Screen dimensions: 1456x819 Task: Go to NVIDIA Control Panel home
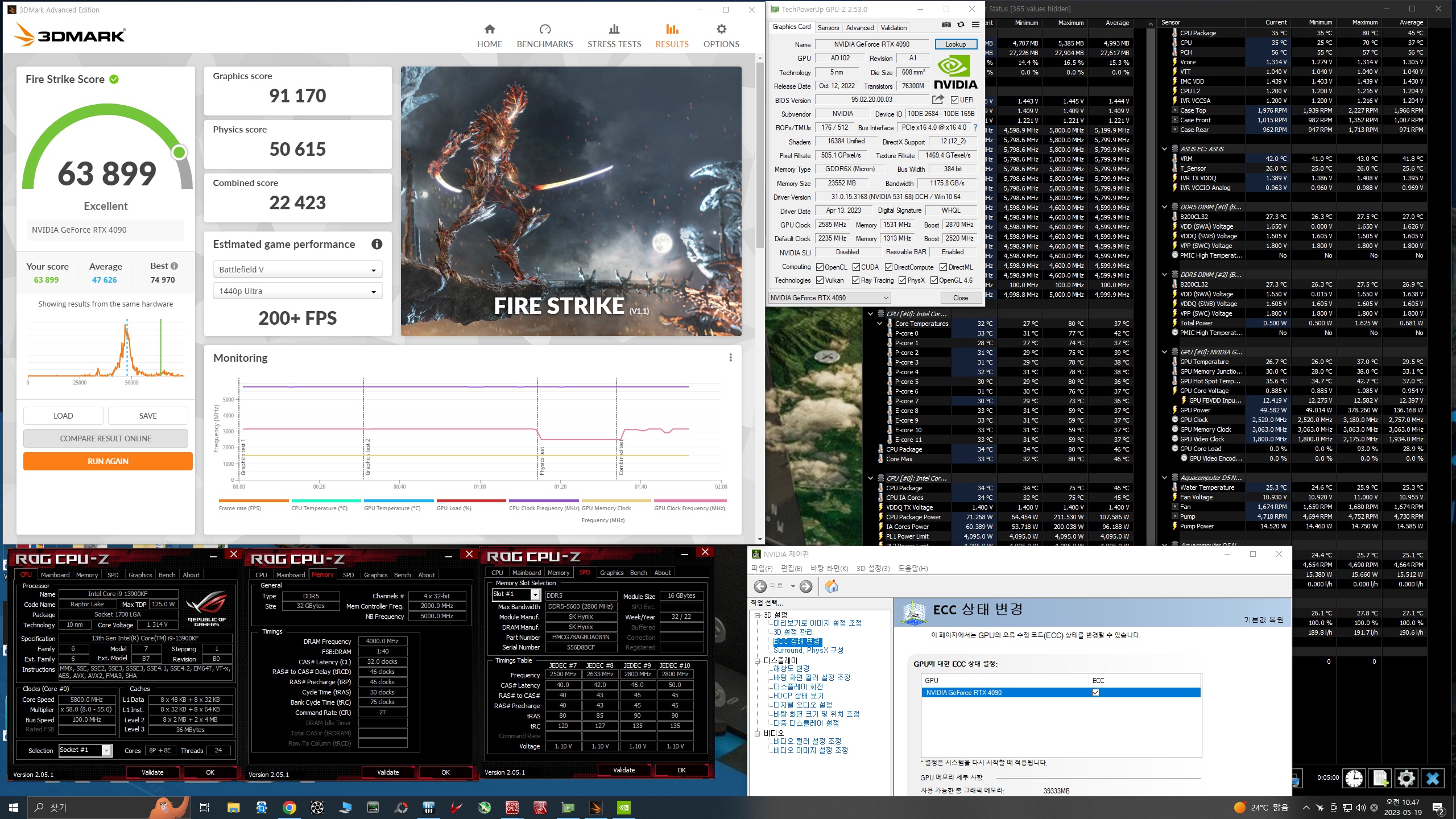(831, 586)
